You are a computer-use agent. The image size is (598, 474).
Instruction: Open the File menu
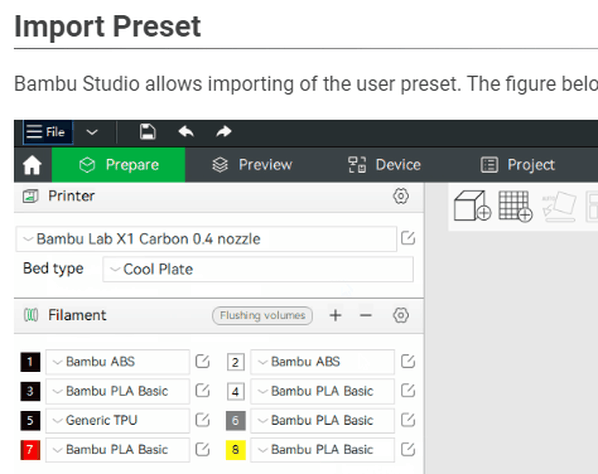pyautogui.click(x=48, y=132)
